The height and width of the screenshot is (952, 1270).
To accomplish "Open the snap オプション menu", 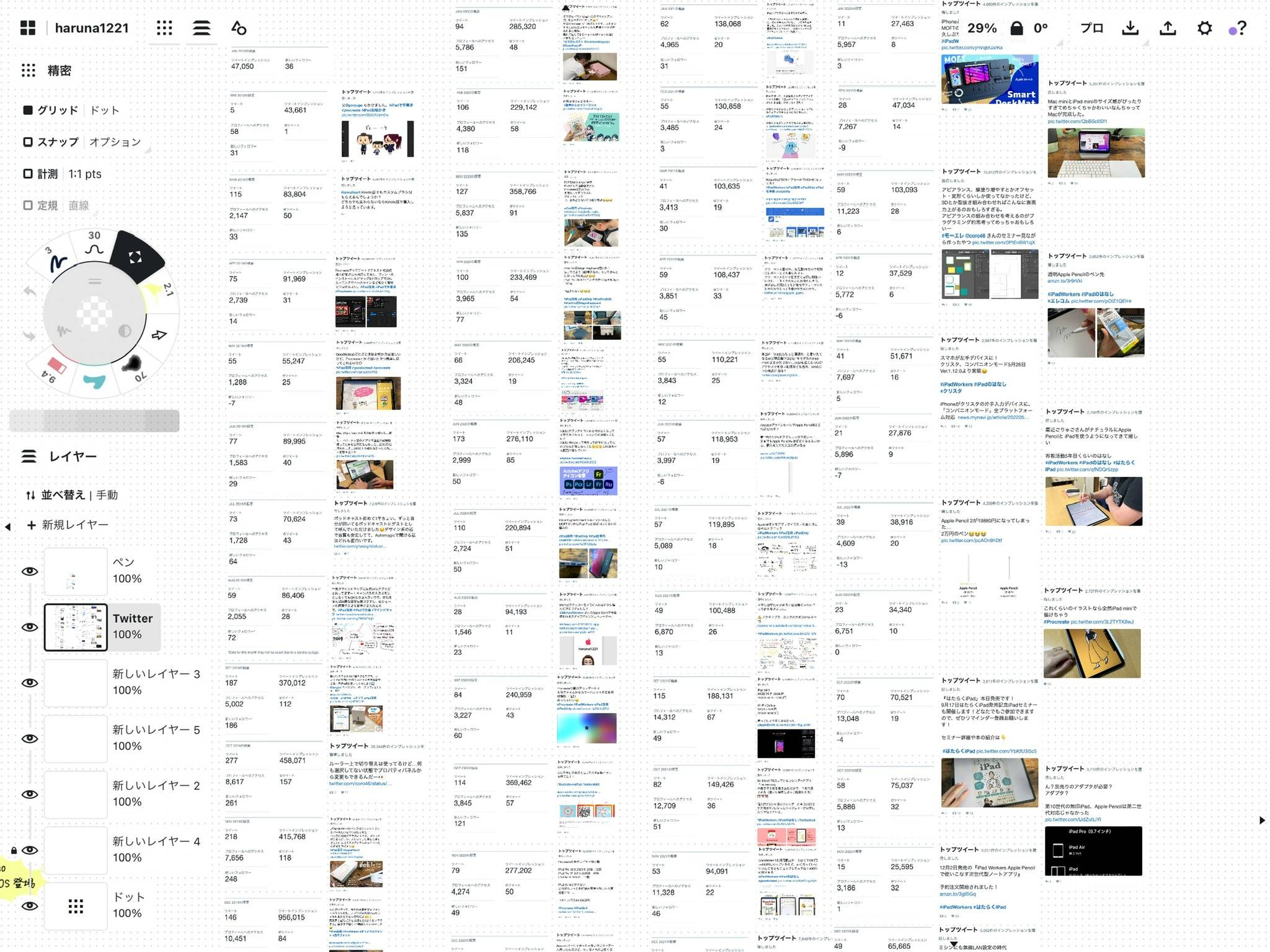I will (x=115, y=142).
